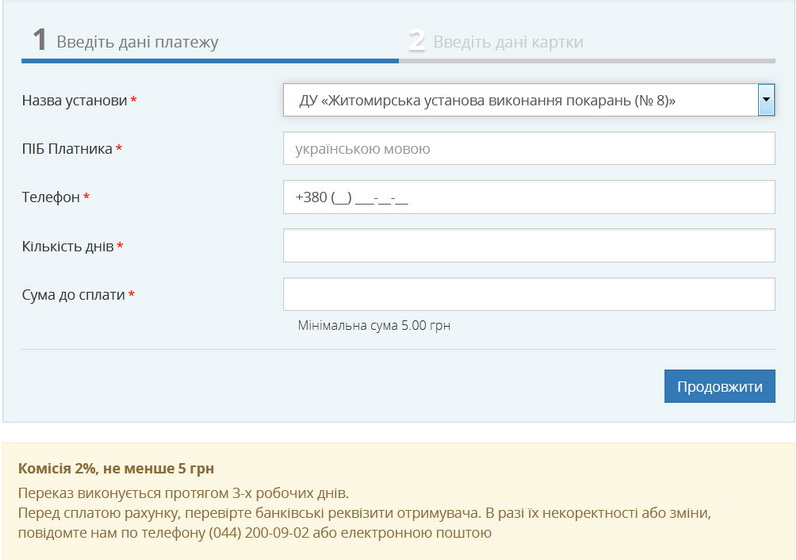Click the gray progress bar under step 2
Screen dimensions: 796x560
pos(587,61)
